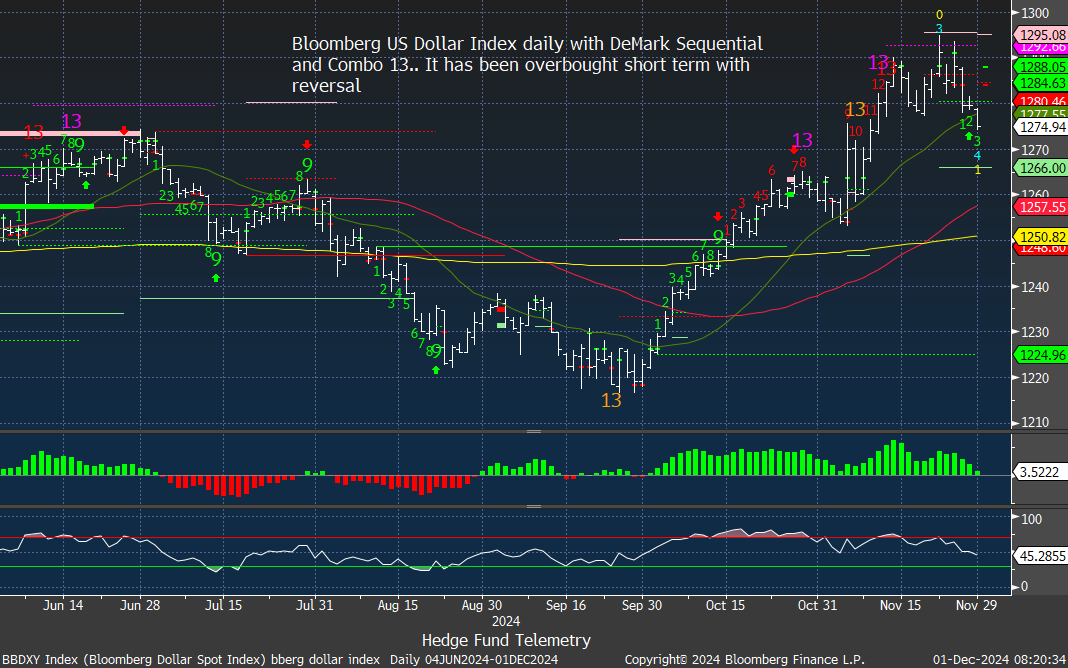
Task: Click the 01-Dec-2024 08:20:34 timestamp
Action: pos(999,660)
